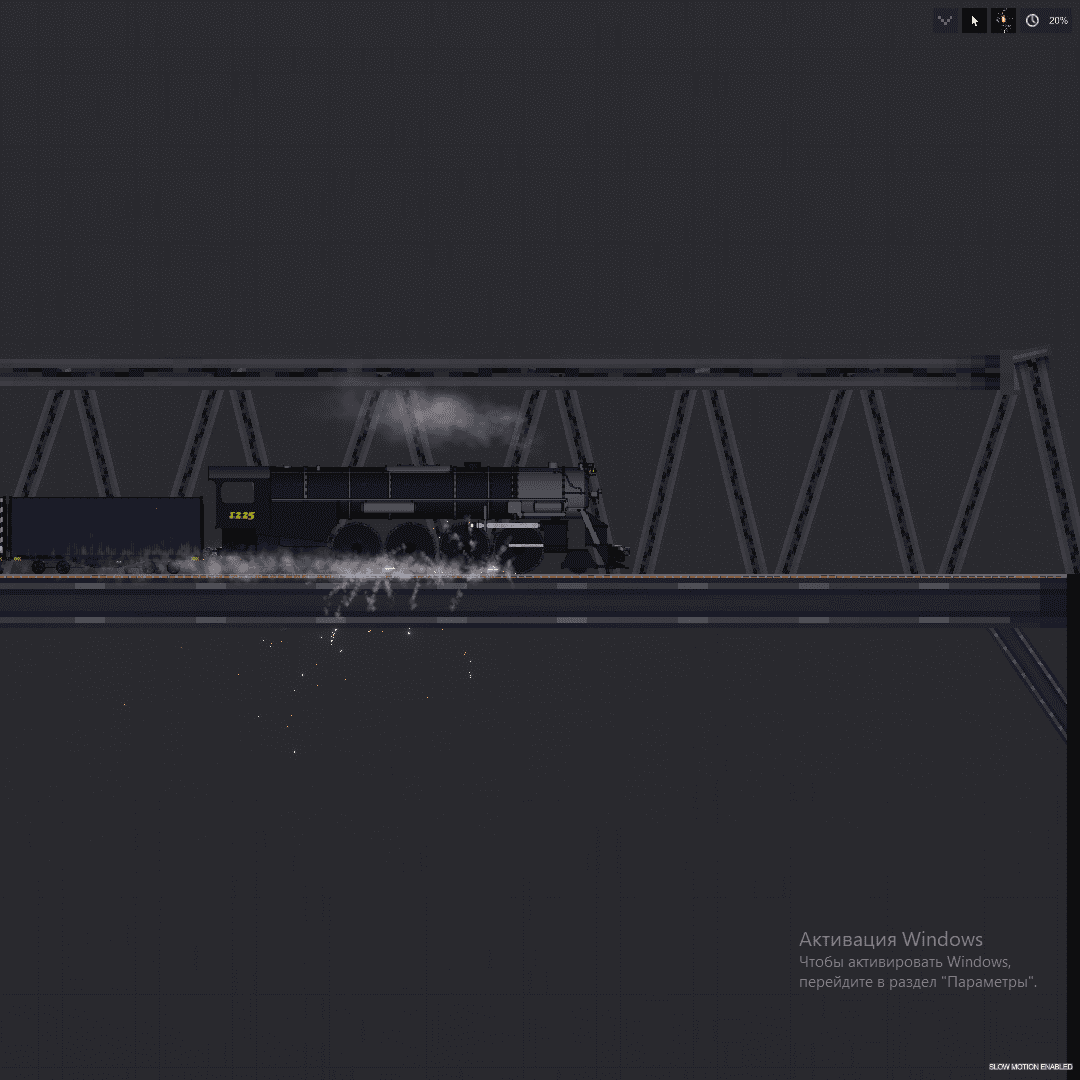Toggle slow motion via clock icon
The width and height of the screenshot is (1080, 1080).
[x=1032, y=21]
